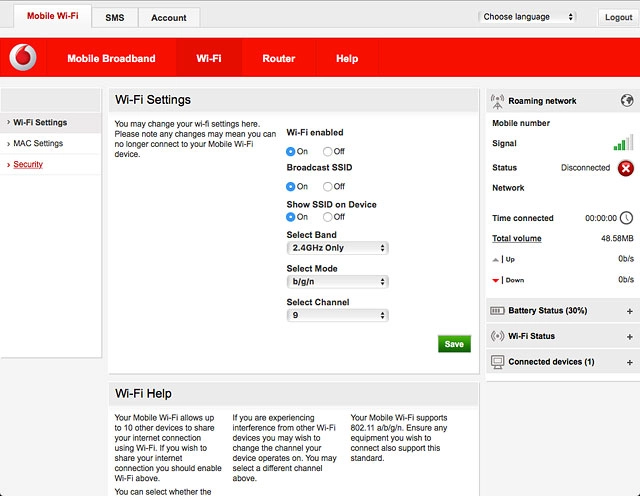Open the Select Band dropdown

(x=337, y=248)
